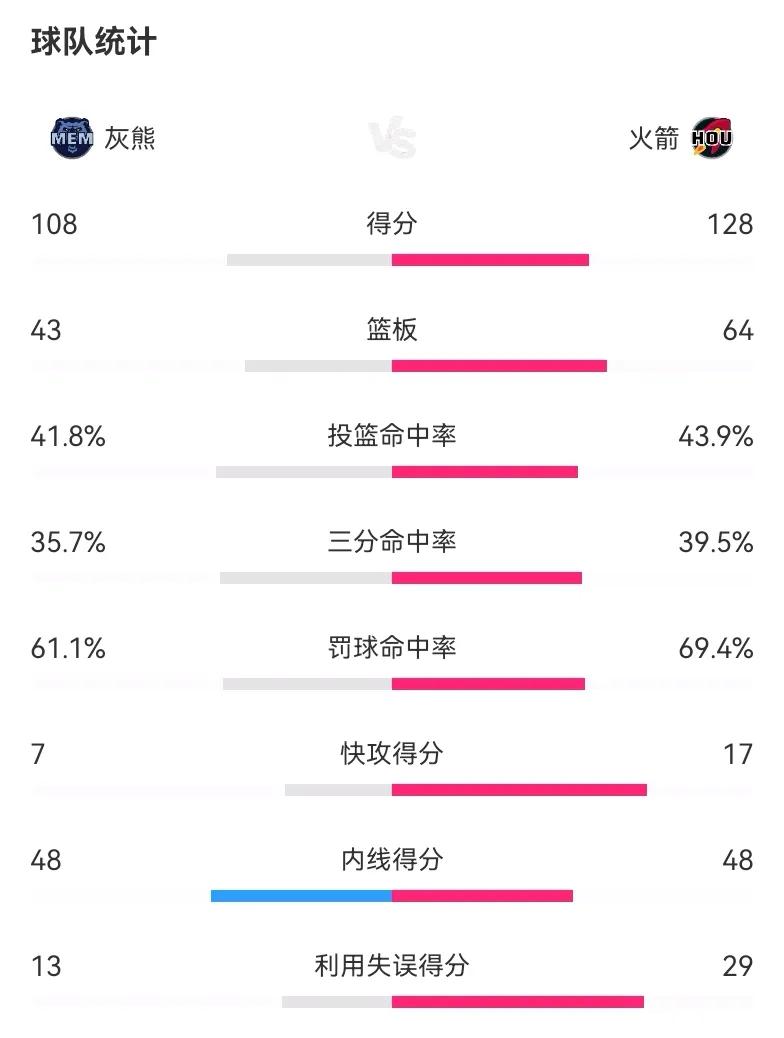The height and width of the screenshot is (1038, 784).
Task: Tap the Grizzlies score 108
Action: pos(54,224)
